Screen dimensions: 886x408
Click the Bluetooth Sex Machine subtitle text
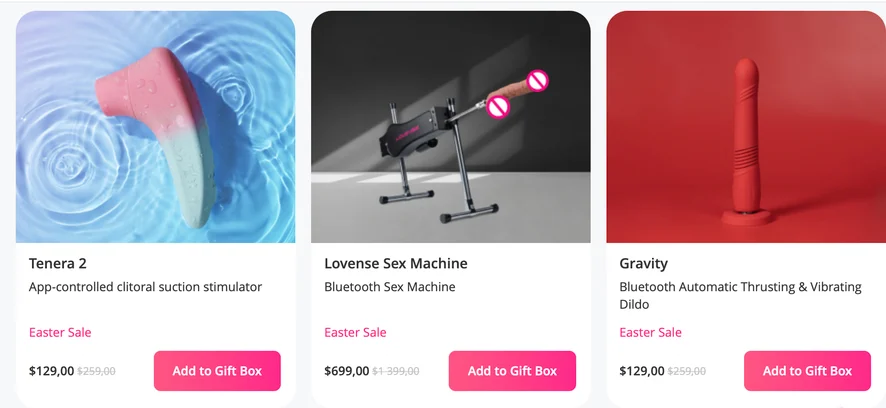[390, 287]
